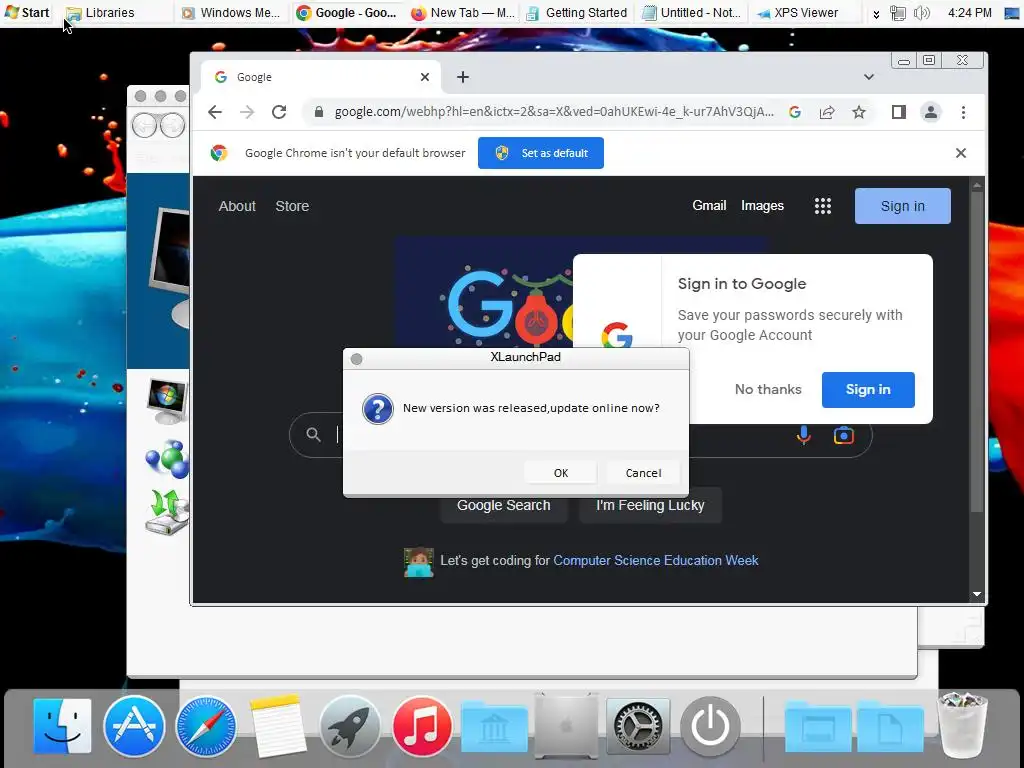
Task: Switch to Untitled Notepad taskbar item
Action: click(x=692, y=13)
